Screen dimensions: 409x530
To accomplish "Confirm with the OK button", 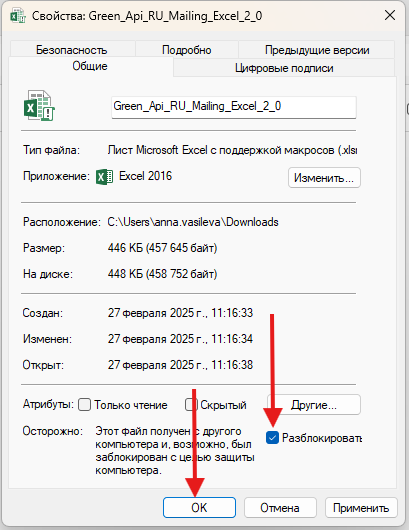I will click(199, 507).
